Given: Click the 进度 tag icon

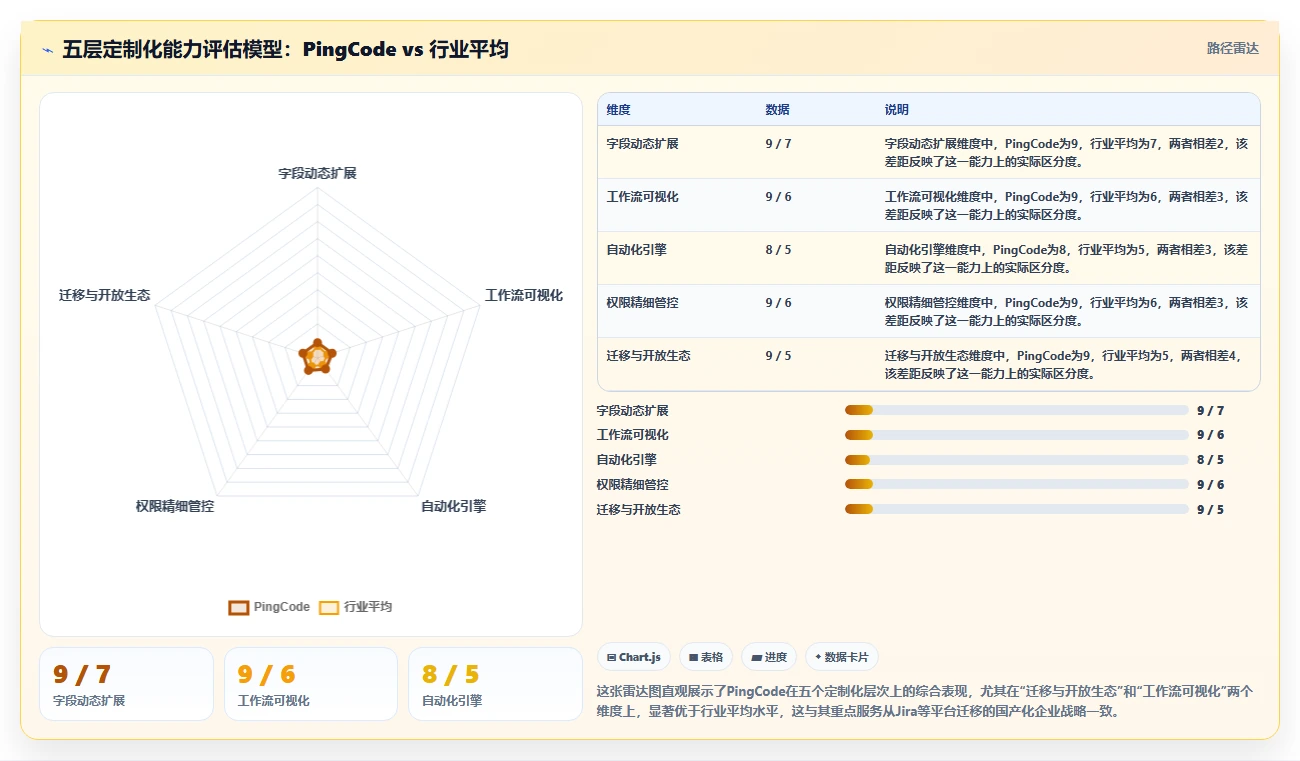Looking at the screenshot, I should pos(757,658).
